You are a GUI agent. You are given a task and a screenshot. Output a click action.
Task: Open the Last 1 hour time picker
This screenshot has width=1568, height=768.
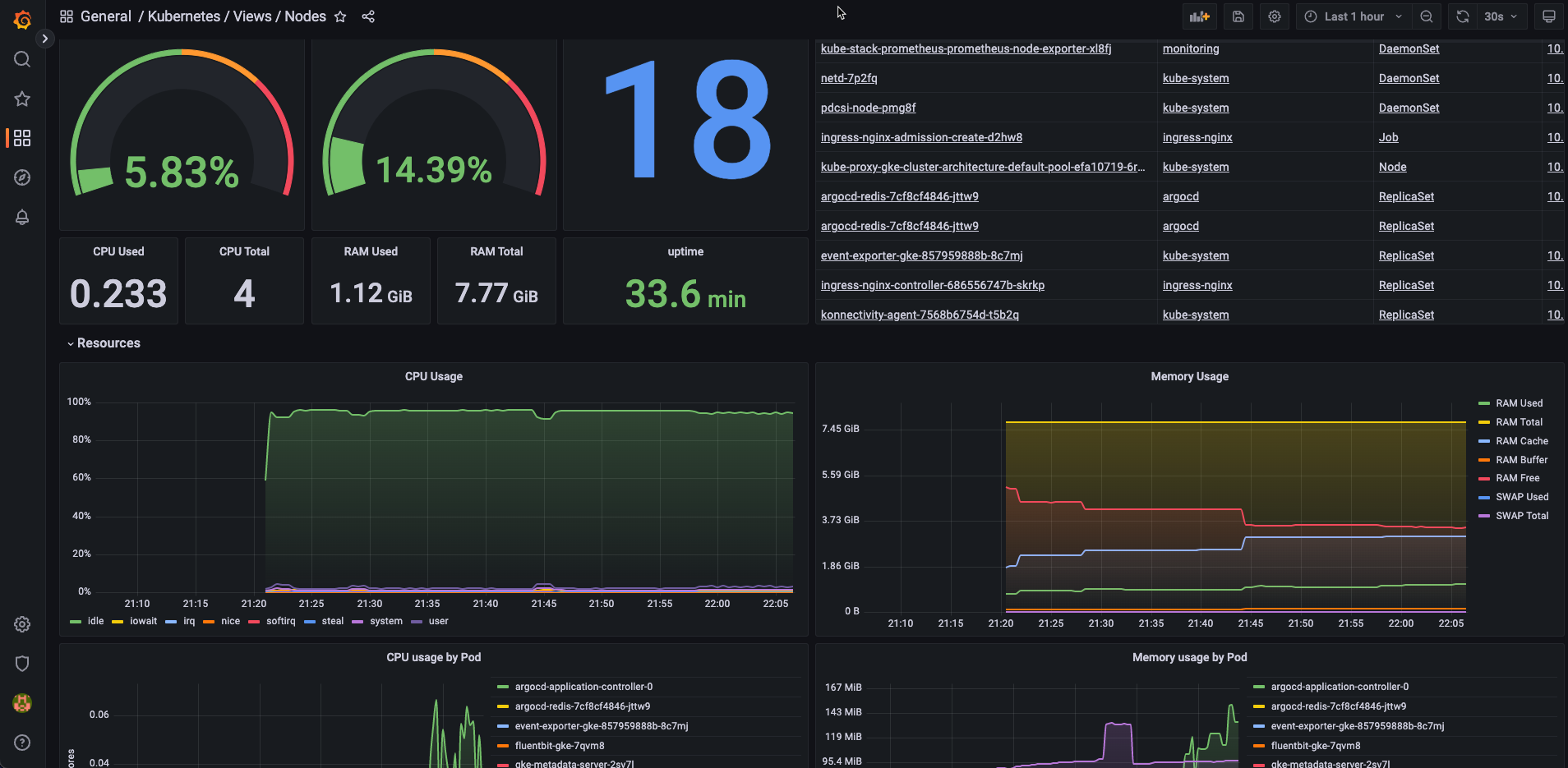click(1354, 16)
